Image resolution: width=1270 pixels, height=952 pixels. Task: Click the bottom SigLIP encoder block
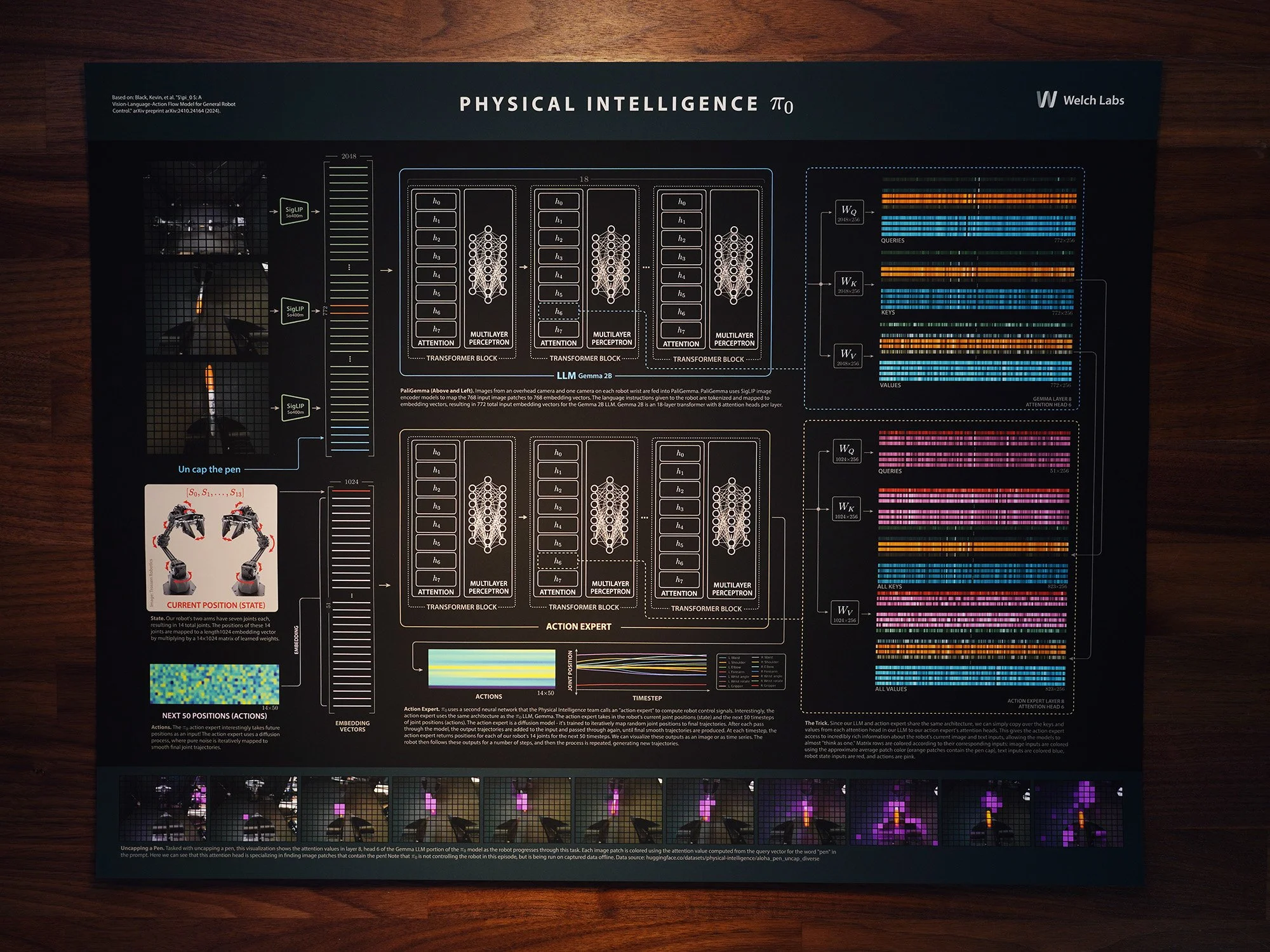click(x=295, y=408)
